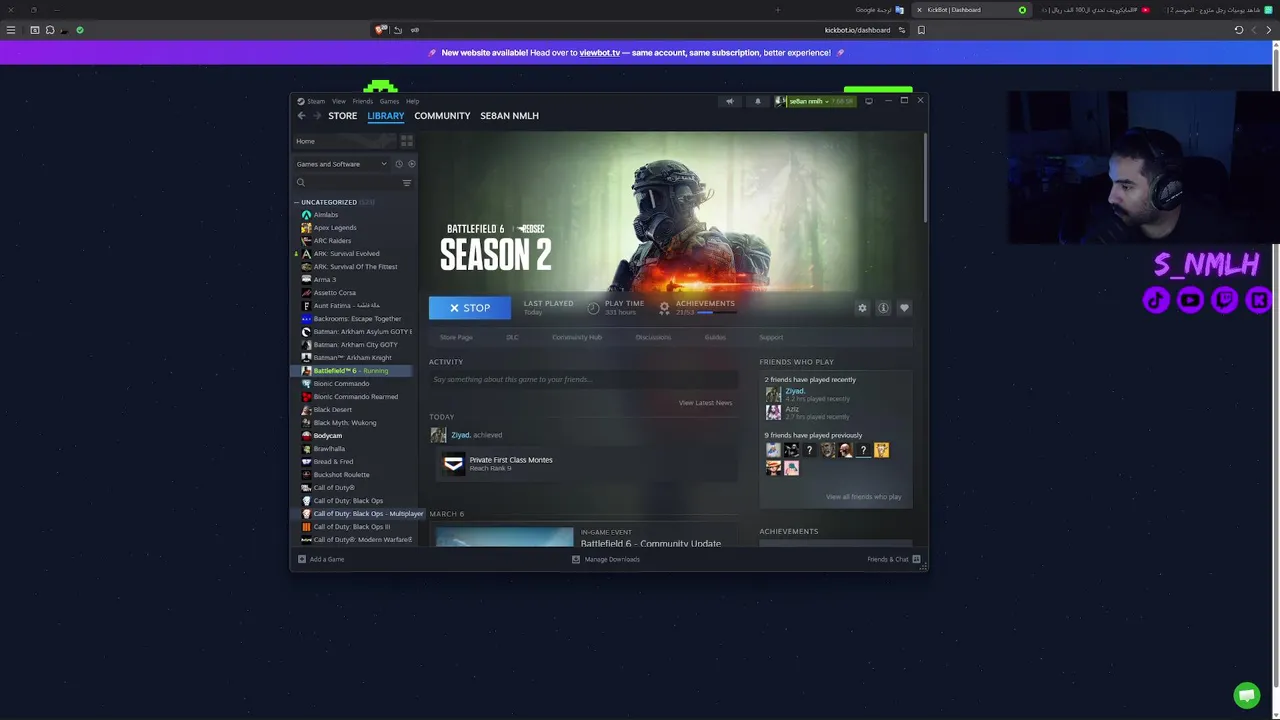Open se8an nmlh account dropdown

[816, 101]
